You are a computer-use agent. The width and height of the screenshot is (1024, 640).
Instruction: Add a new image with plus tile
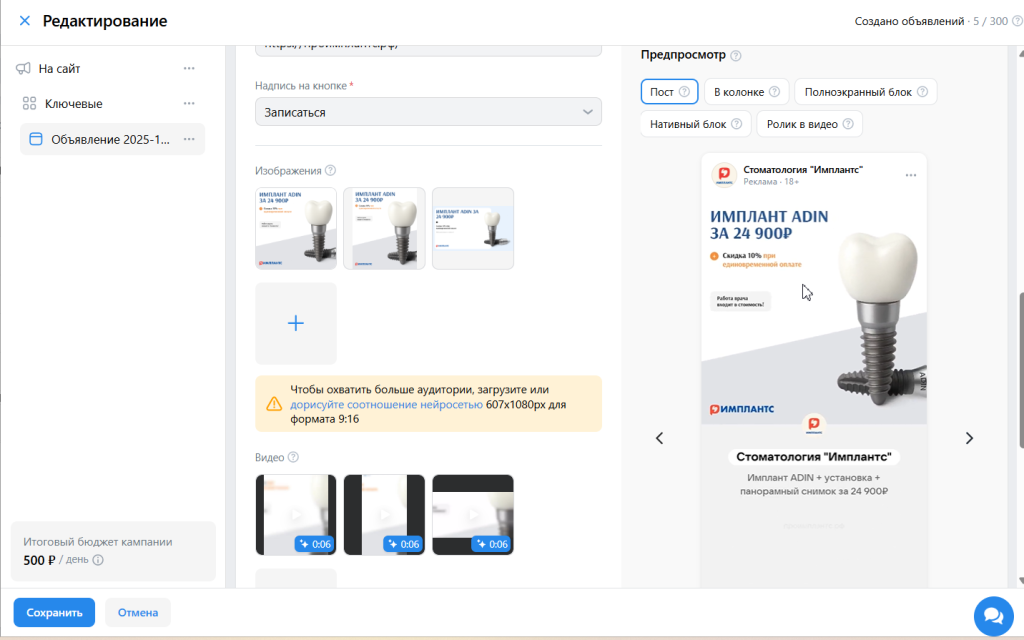[296, 323]
